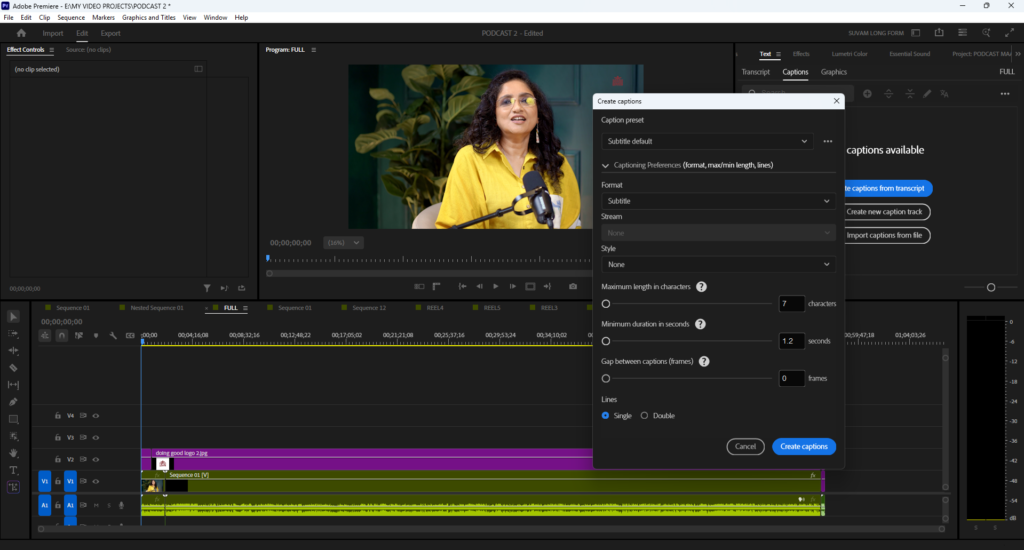Image resolution: width=1024 pixels, height=550 pixels.
Task: Toggle A1 voice-over record microphone
Action: point(121,505)
